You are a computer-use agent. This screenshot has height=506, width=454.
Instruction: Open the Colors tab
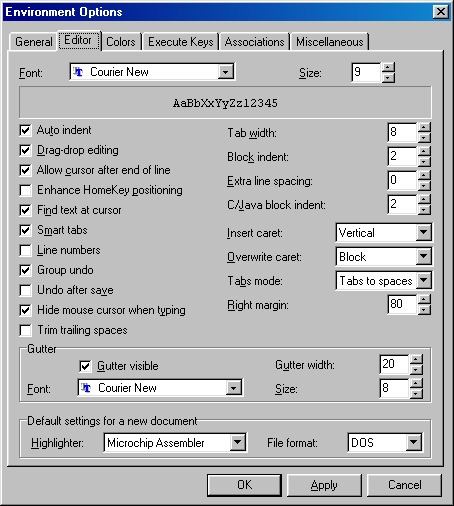[x=121, y=42]
